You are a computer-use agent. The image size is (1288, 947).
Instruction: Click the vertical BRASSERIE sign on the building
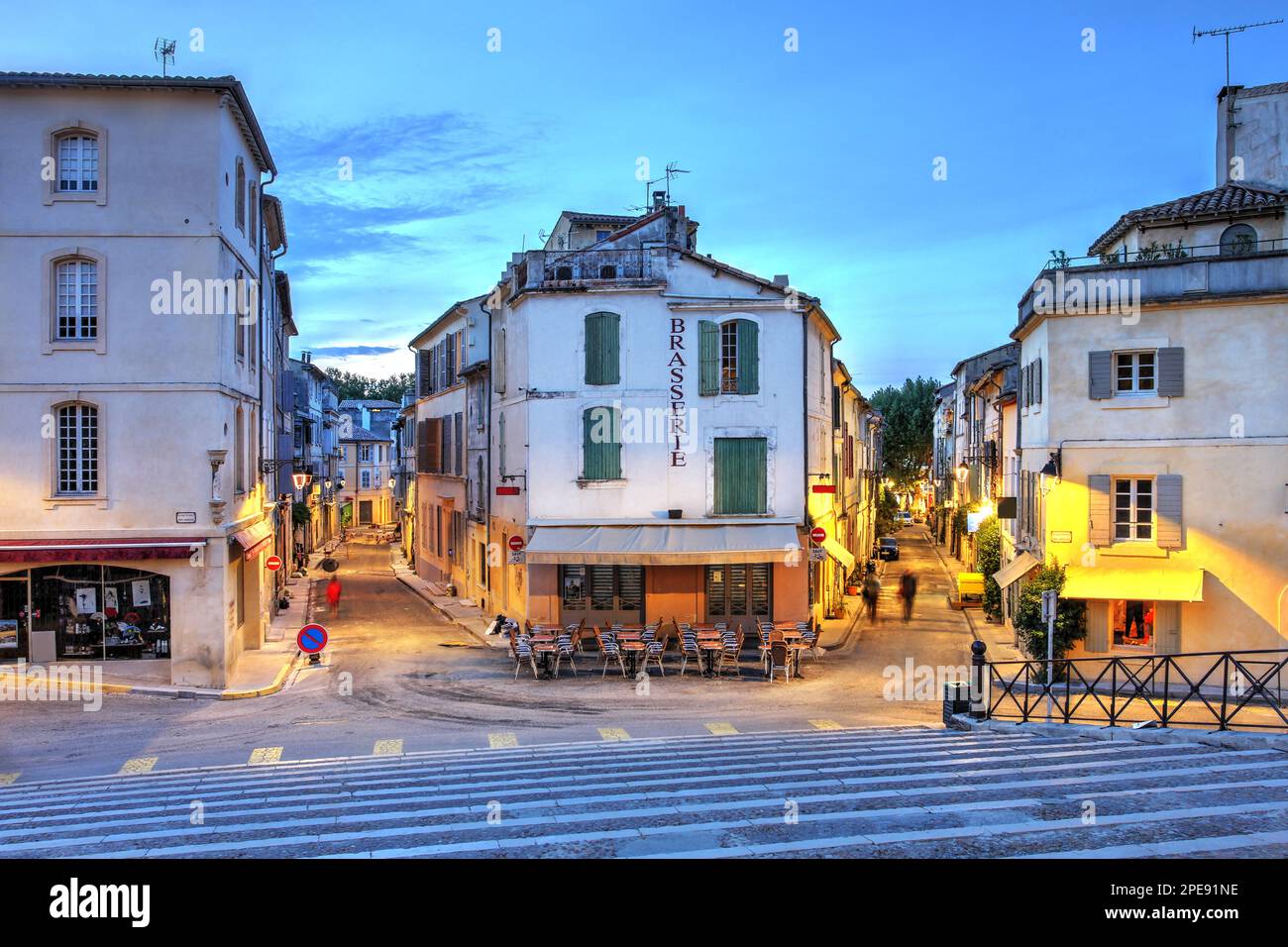pos(678,391)
